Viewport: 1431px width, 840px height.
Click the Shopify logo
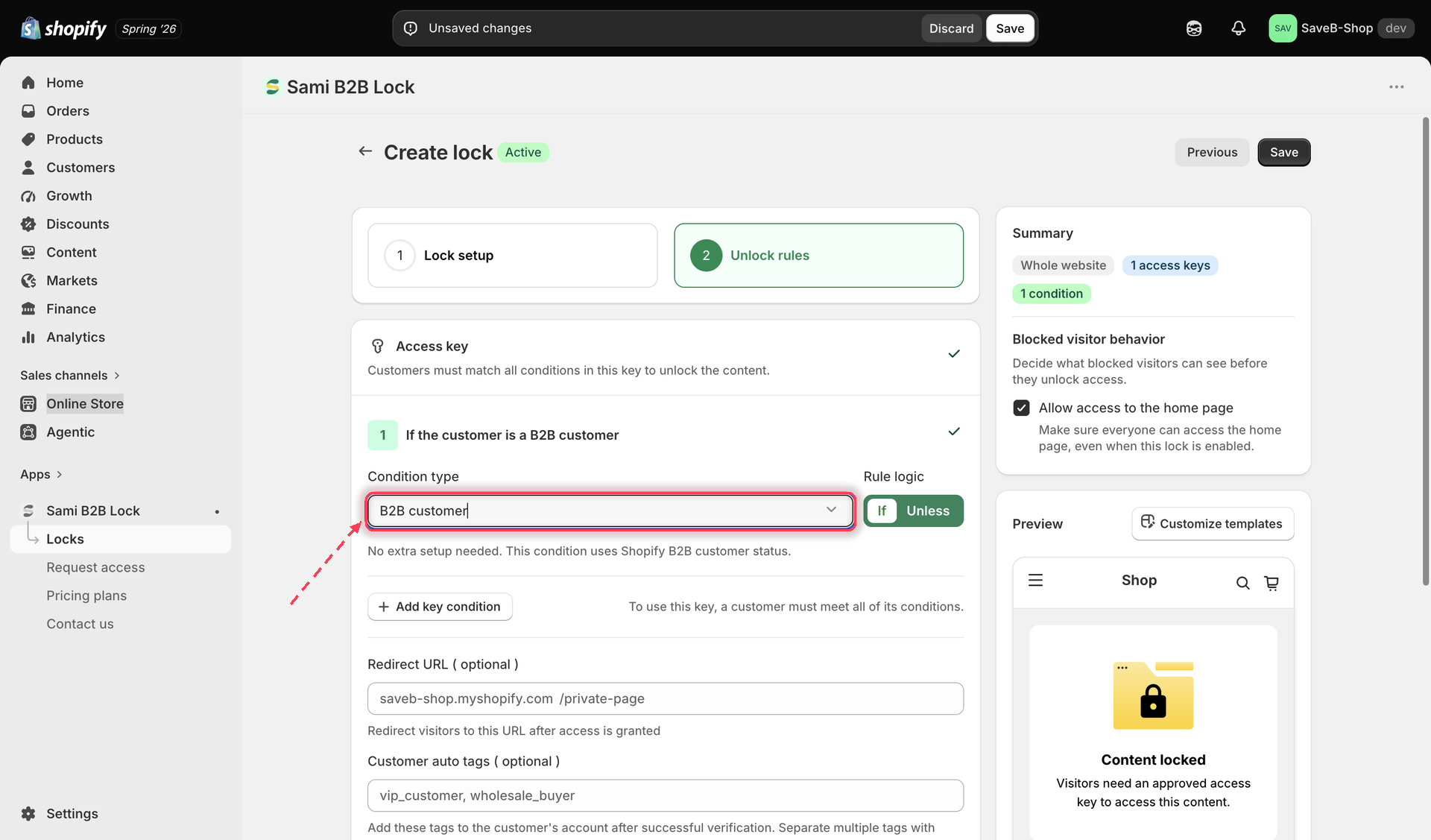(x=63, y=28)
